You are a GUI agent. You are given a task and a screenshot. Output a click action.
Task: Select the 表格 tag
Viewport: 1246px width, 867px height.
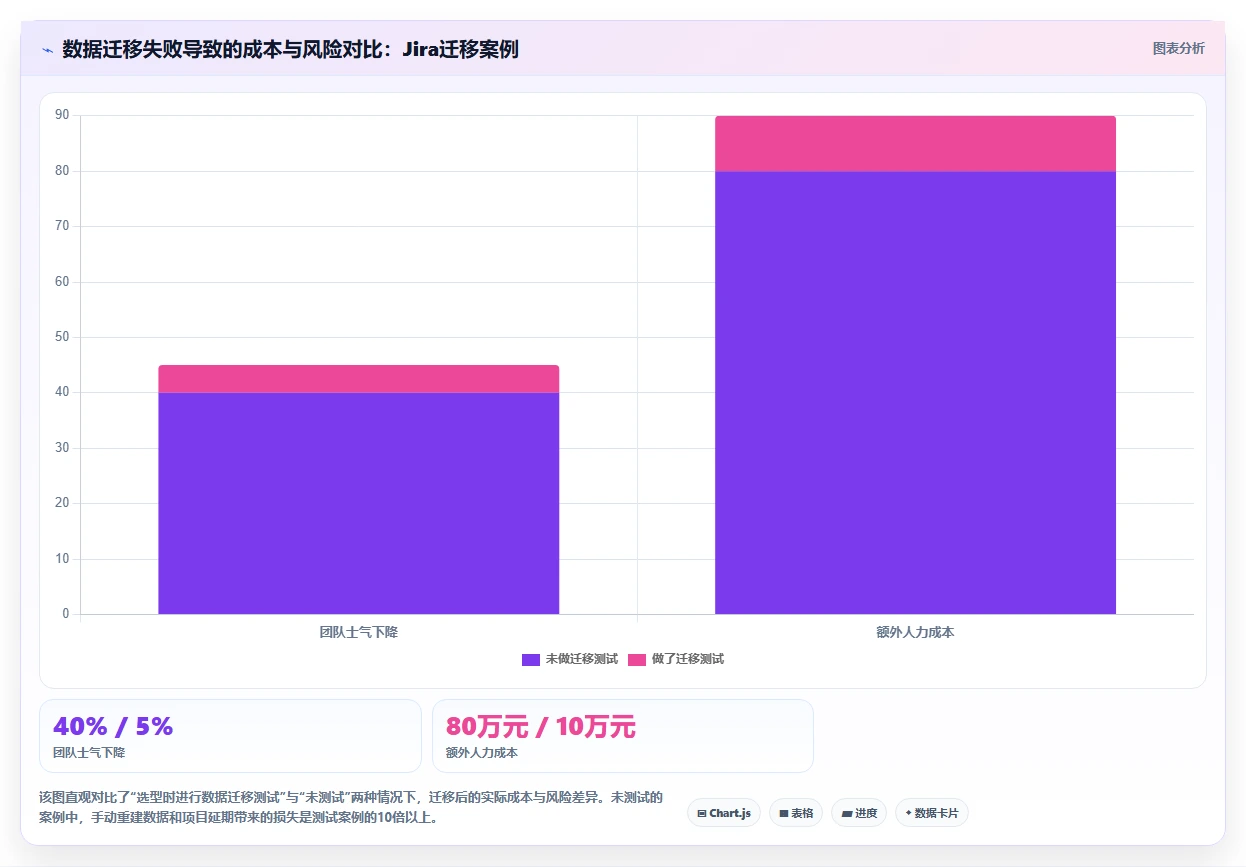tap(796, 813)
